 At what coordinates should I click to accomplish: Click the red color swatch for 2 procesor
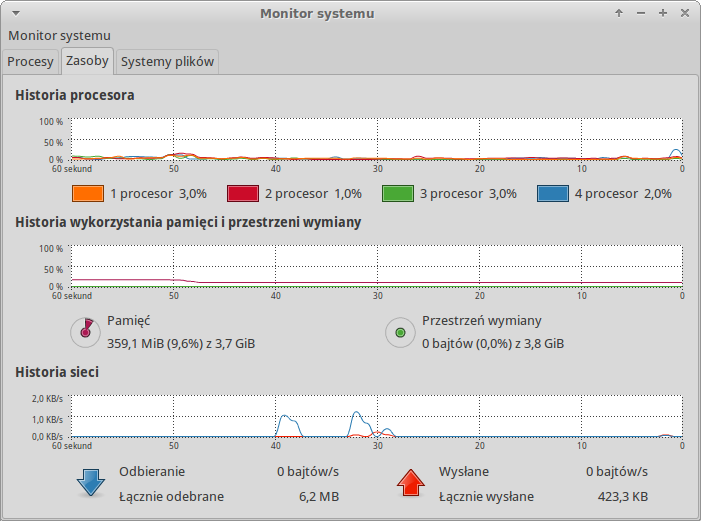pos(243,193)
